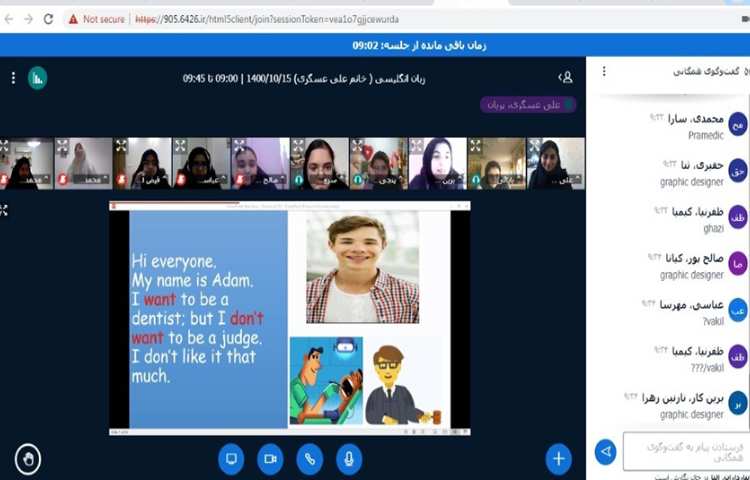The width and height of the screenshot is (750, 480).
Task: Toggle webcam sharing camera button
Action: [x=269, y=459]
